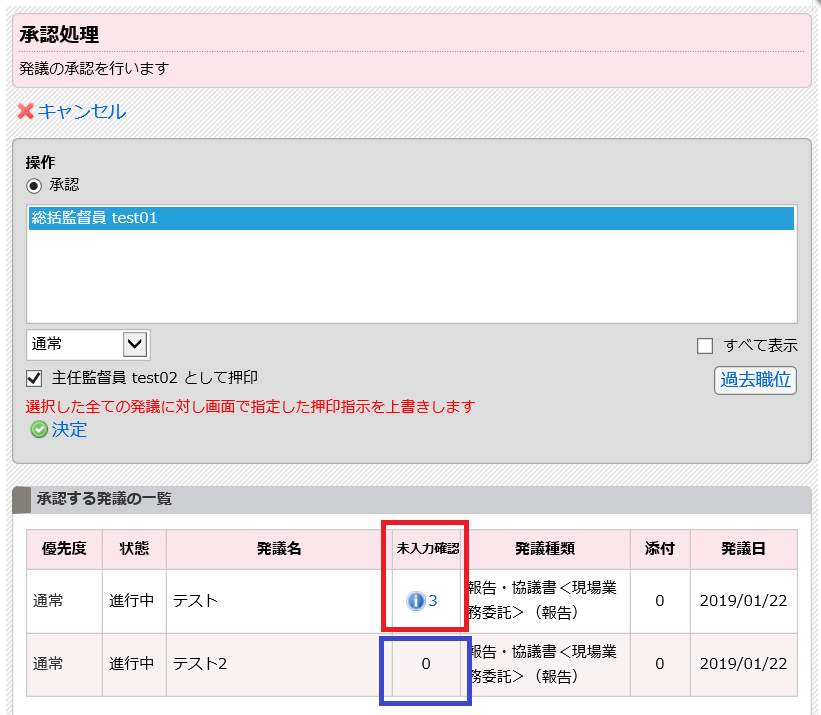Select 総括監督員 test01 in the list
The height and width of the screenshot is (715, 821).
[95, 218]
